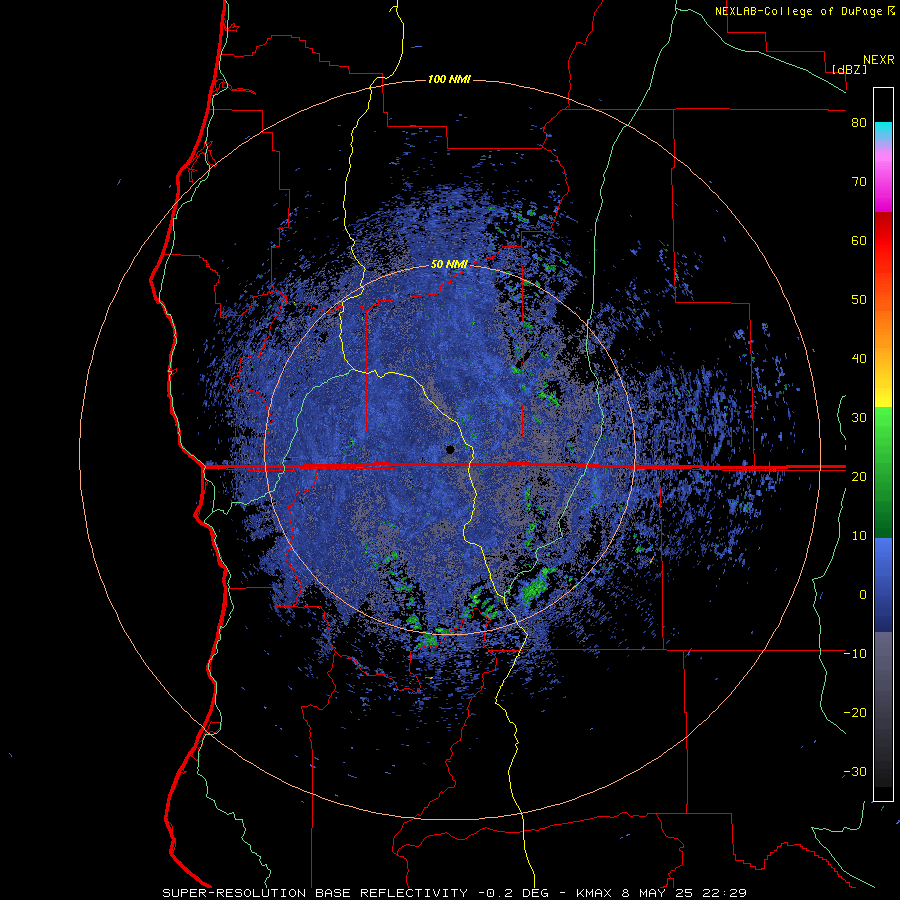900x900 pixels.
Task: Click the NEXR label near the legend
Action: pos(879,60)
